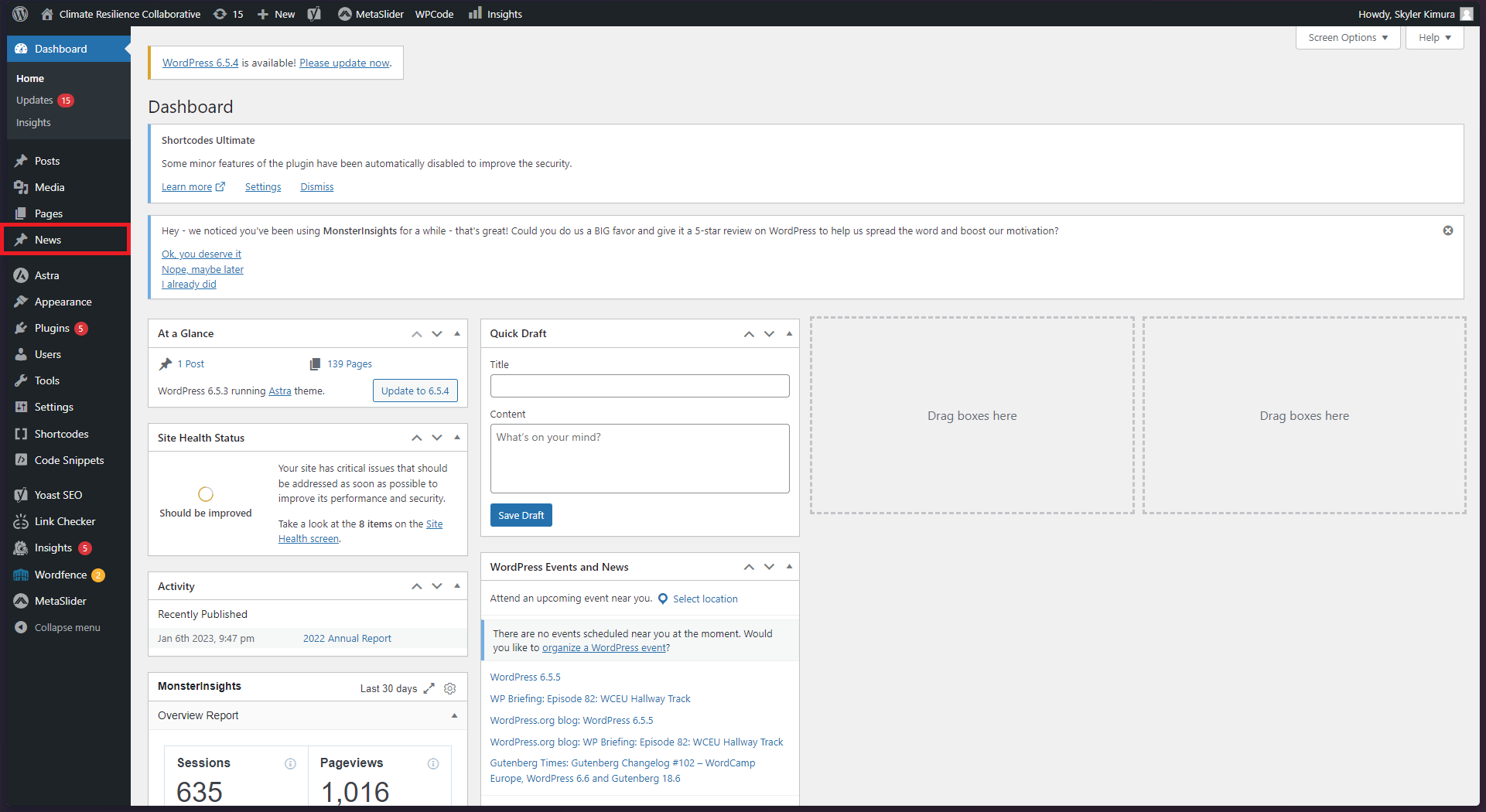The image size is (1486, 812).
Task: Toggle the At a Glance panel
Action: click(x=457, y=333)
